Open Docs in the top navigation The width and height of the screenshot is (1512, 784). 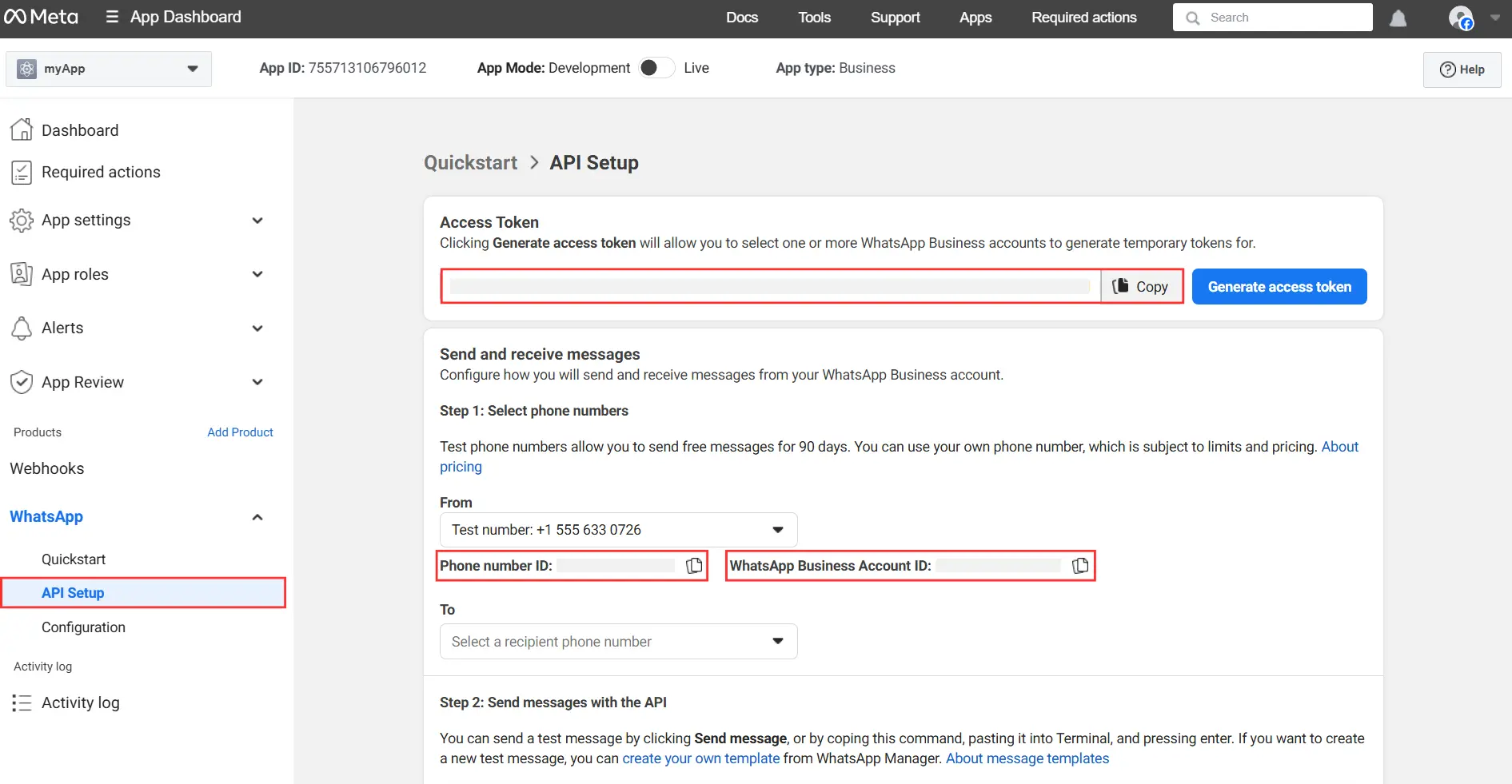point(741,18)
